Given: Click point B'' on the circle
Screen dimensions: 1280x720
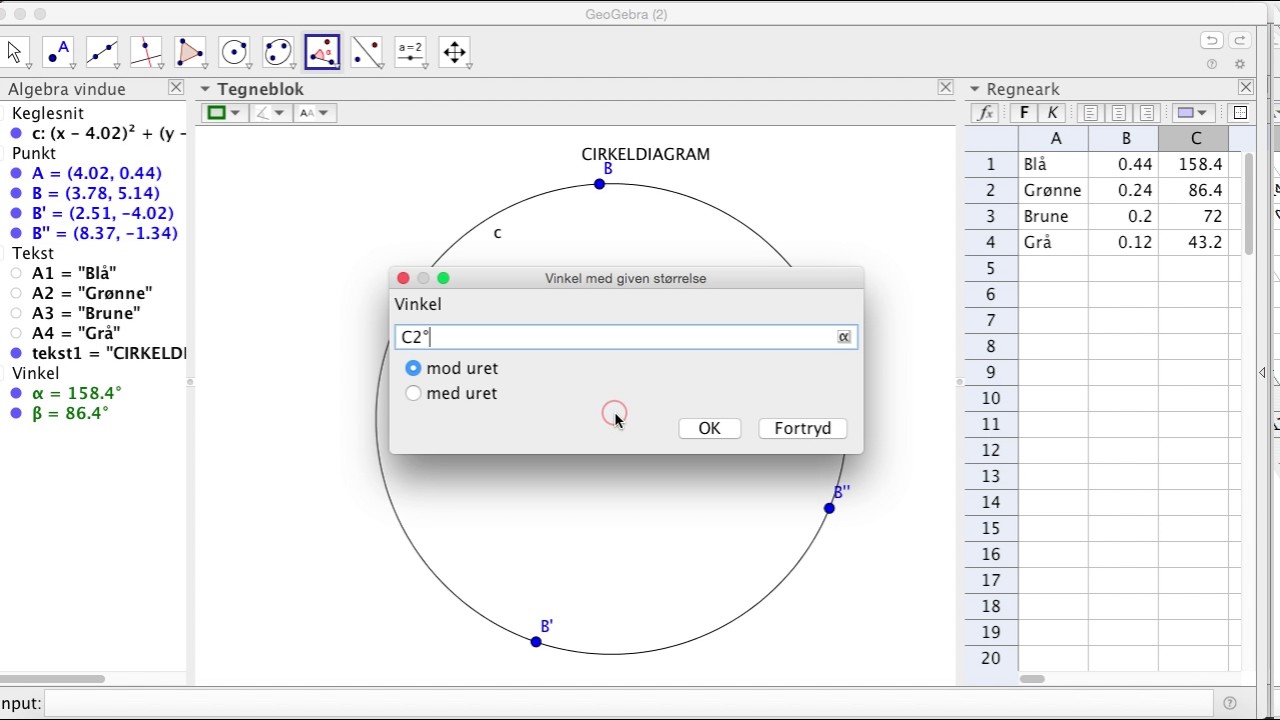Looking at the screenshot, I should [829, 508].
